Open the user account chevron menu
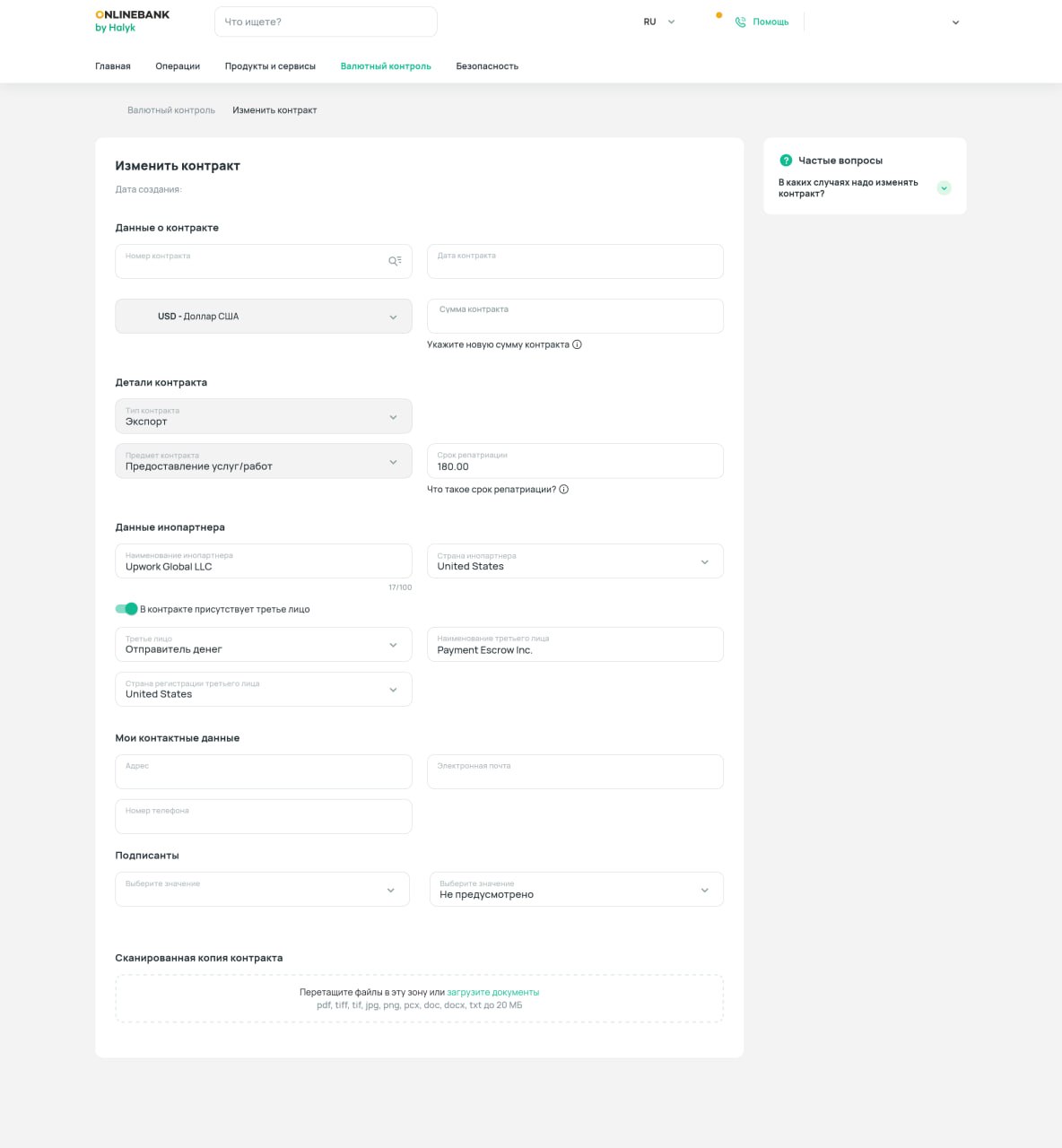The height and width of the screenshot is (1148, 1062). point(955,23)
